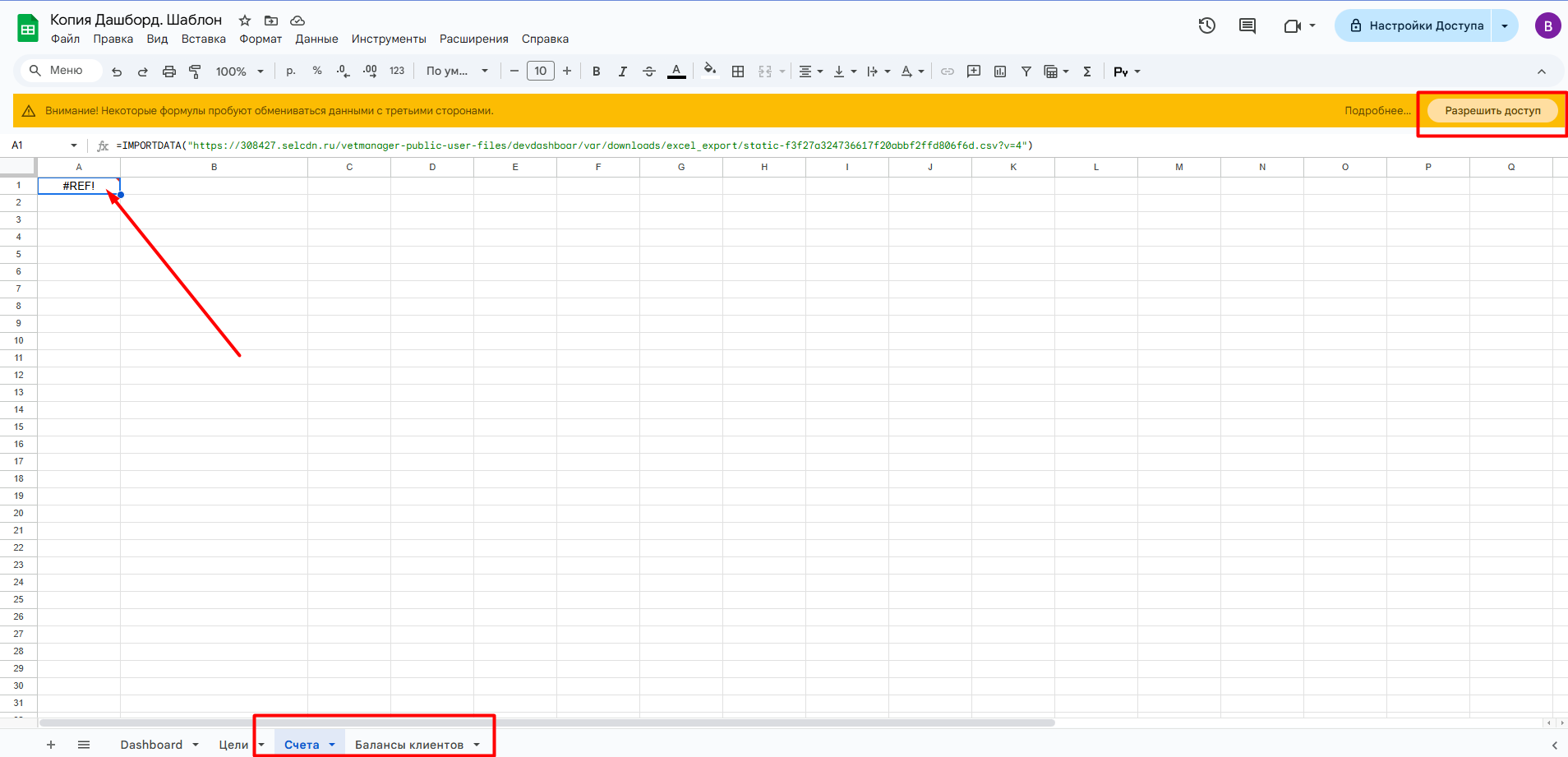Click the horizontal scrollbar
Image resolution: width=1568 pixels, height=757 pixels.
pos(546,723)
